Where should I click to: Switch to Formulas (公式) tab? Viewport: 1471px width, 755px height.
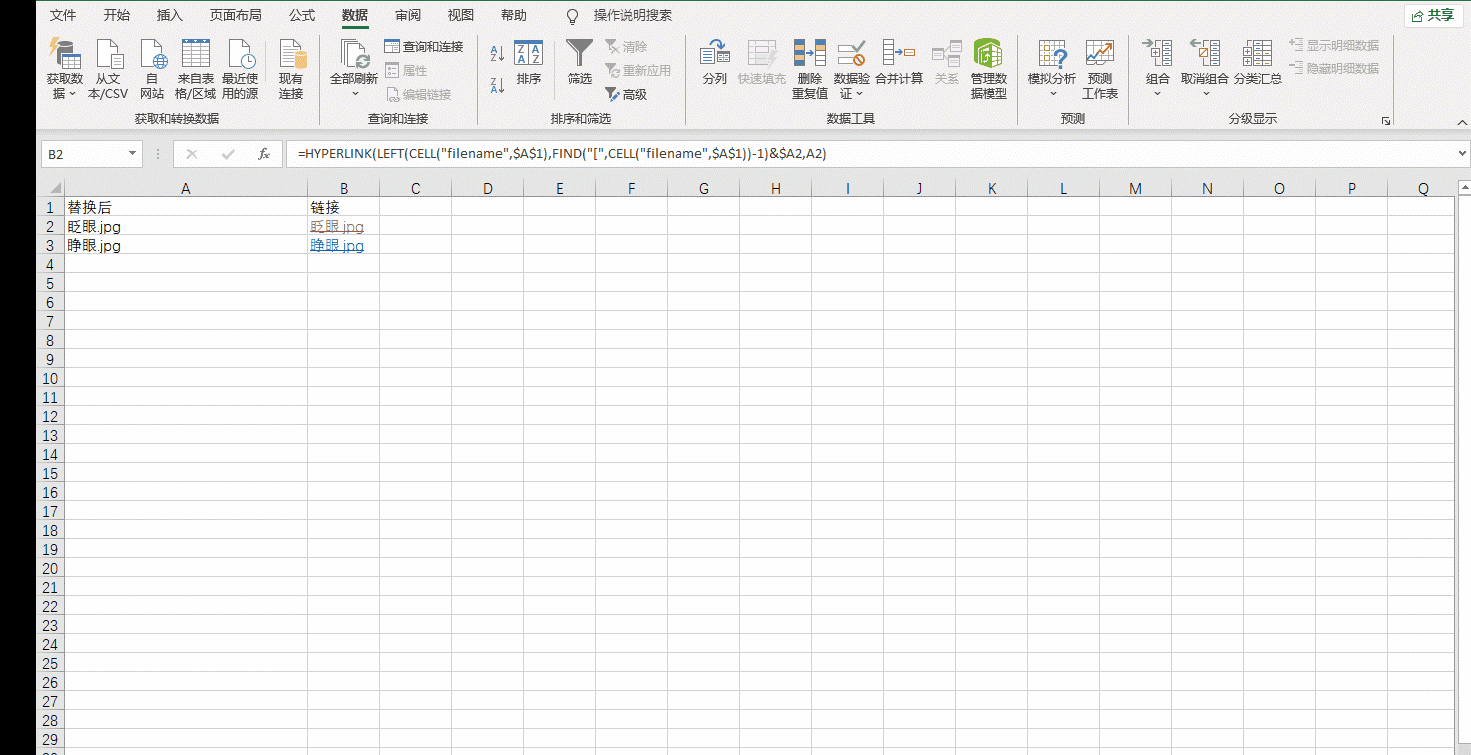pos(302,15)
